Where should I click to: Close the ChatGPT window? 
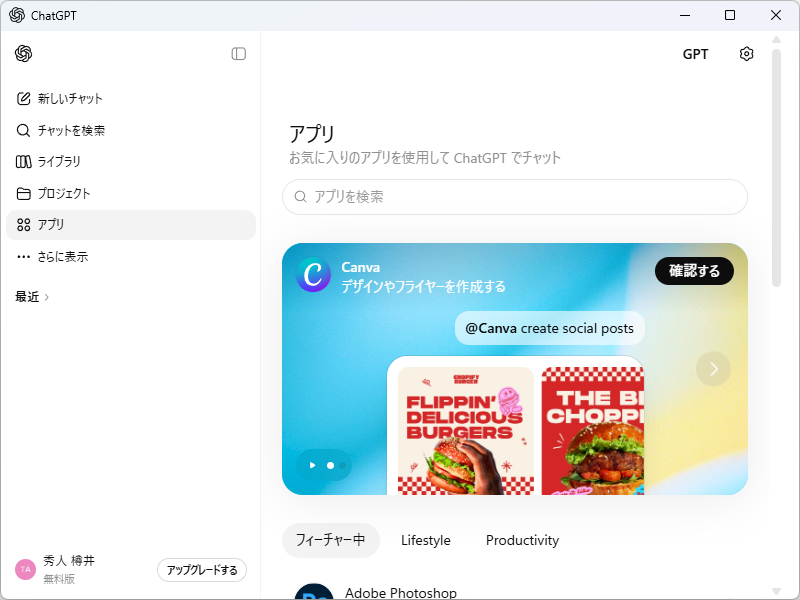776,15
